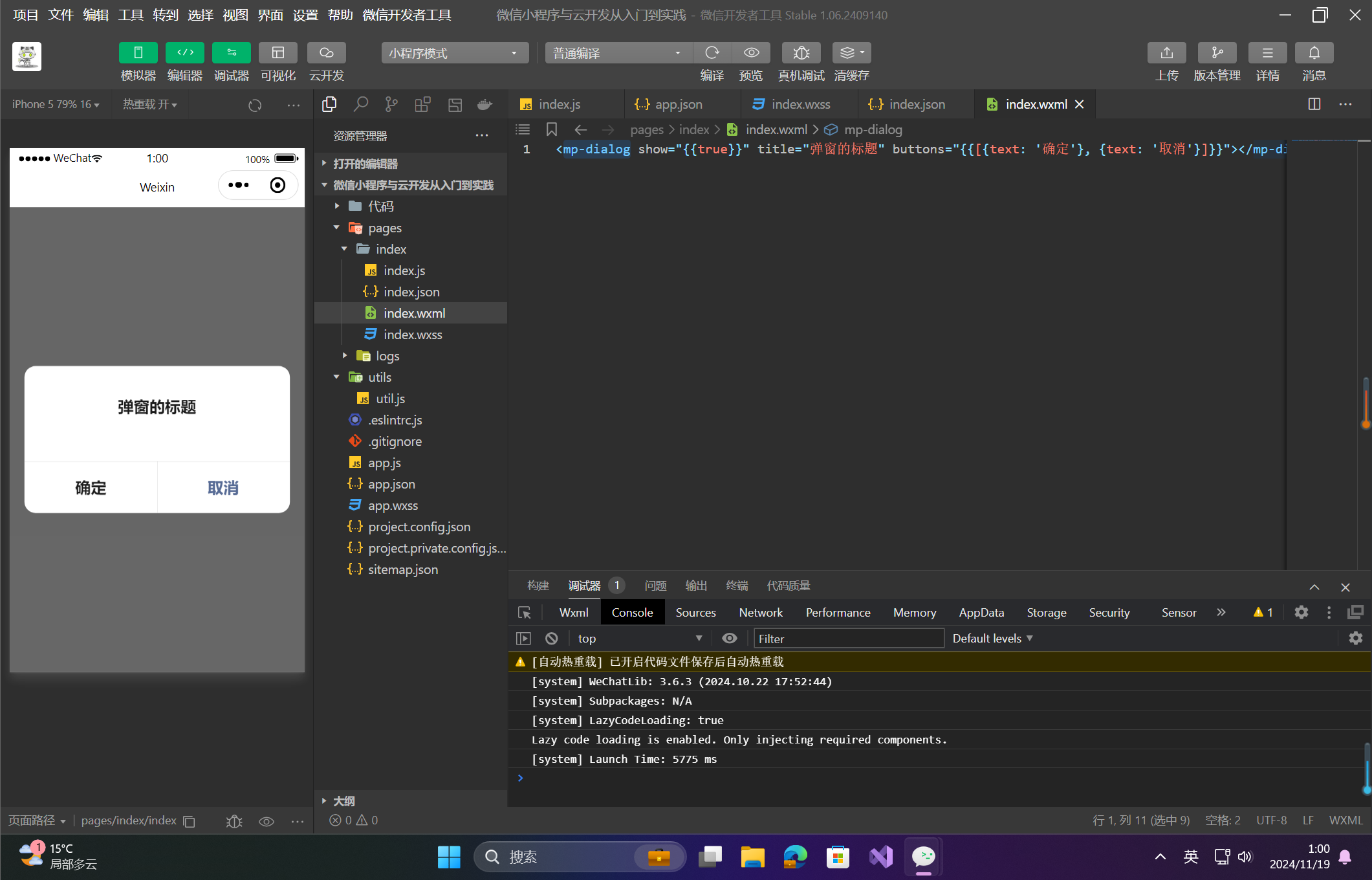
Task: Open the Default levels dropdown
Action: 992,639
